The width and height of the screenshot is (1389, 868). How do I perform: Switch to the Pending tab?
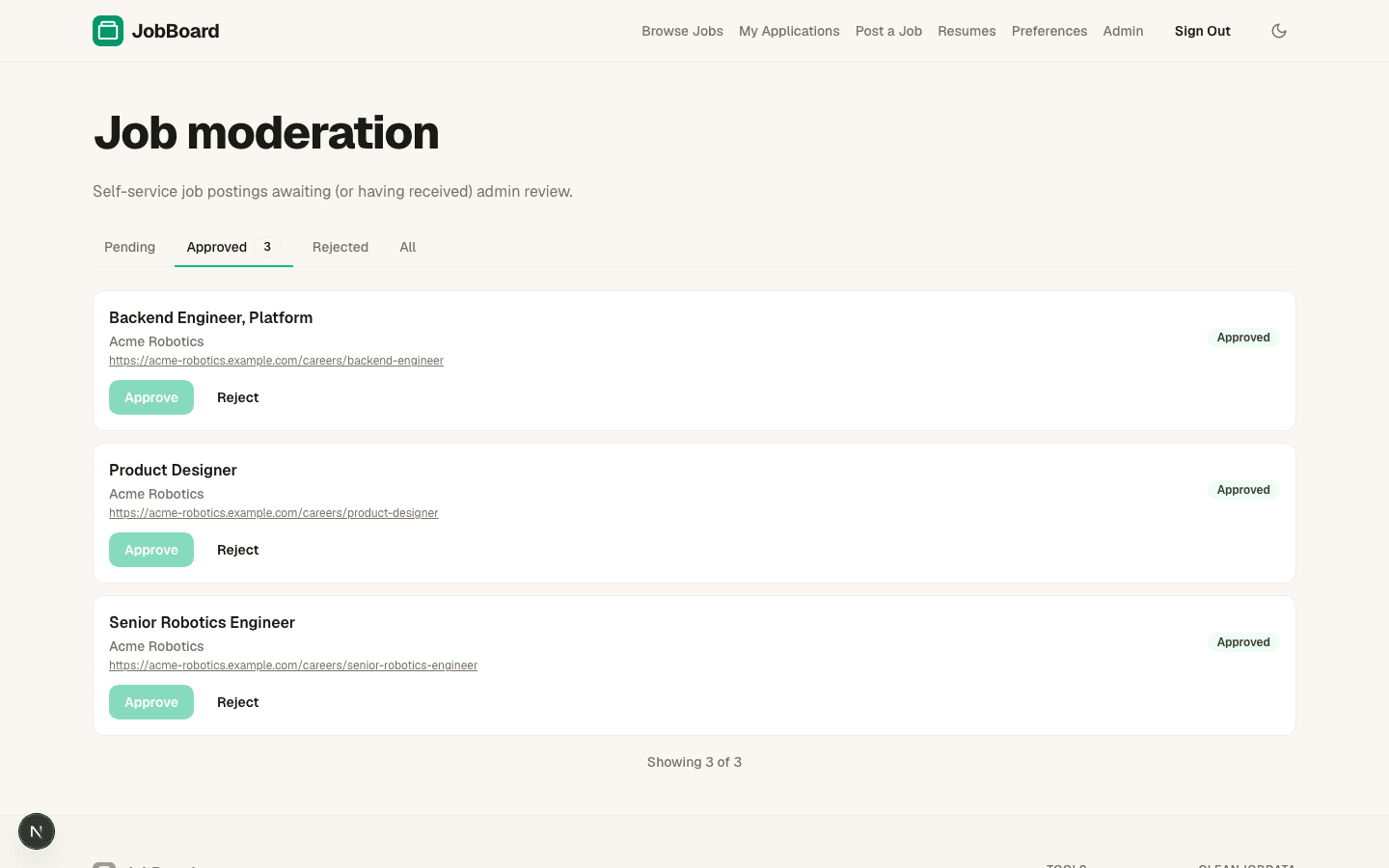[x=129, y=247]
